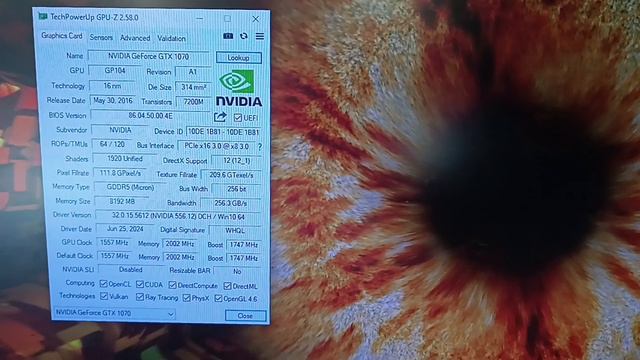Screen dimensions: 640x360
Task: Click the NVIDIA logo image
Action: pyautogui.click(x=238, y=88)
